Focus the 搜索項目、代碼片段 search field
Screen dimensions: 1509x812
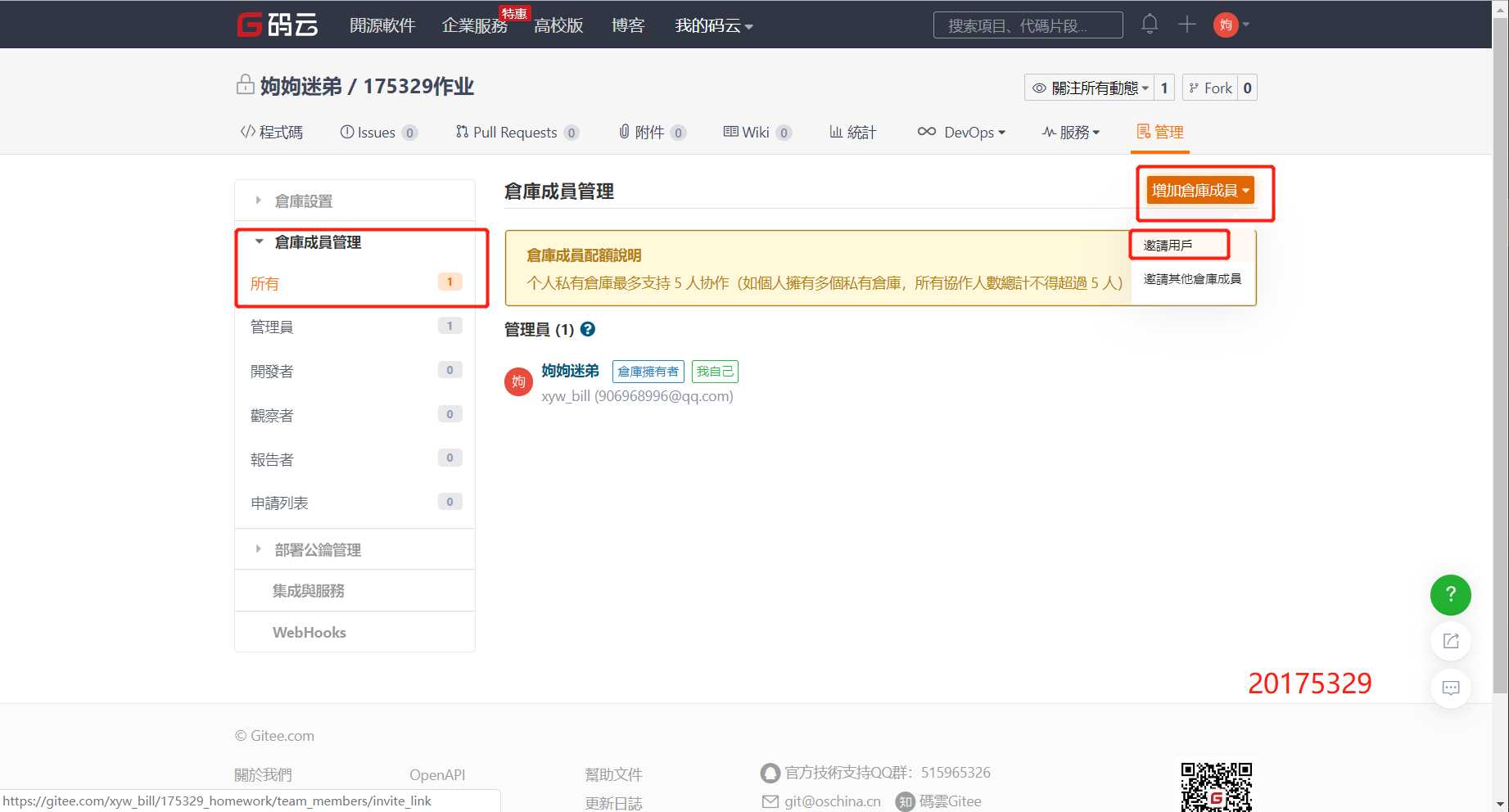[x=1028, y=25]
